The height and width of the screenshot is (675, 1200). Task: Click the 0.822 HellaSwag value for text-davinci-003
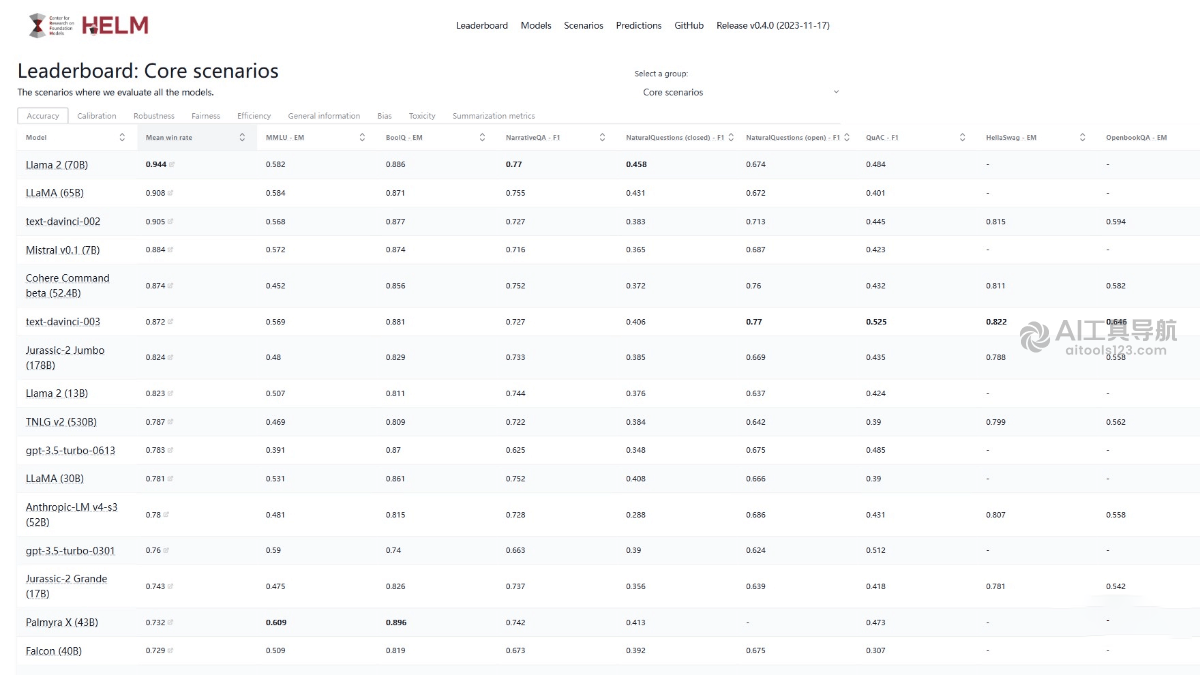[996, 322]
